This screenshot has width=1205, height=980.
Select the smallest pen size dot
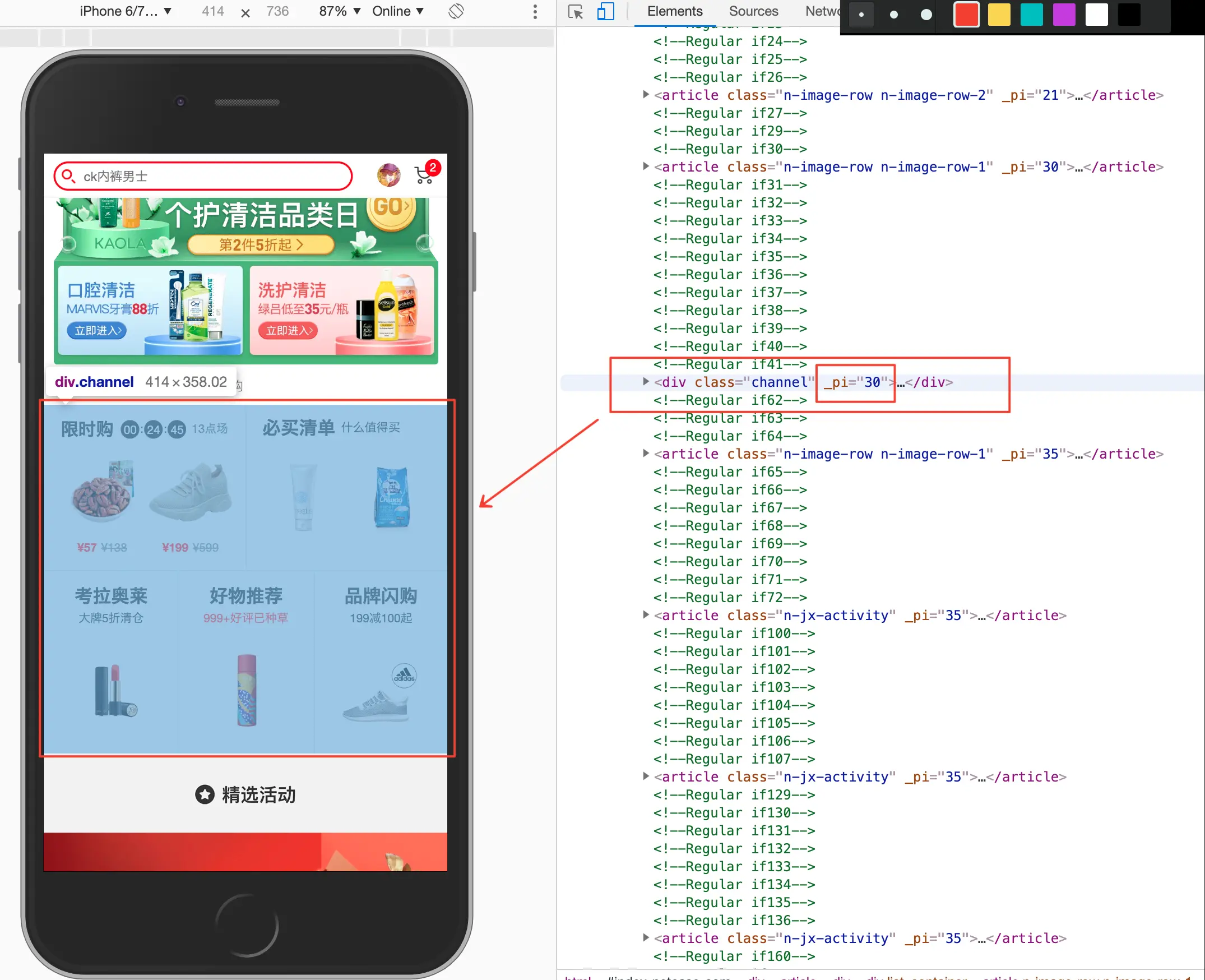[861, 15]
